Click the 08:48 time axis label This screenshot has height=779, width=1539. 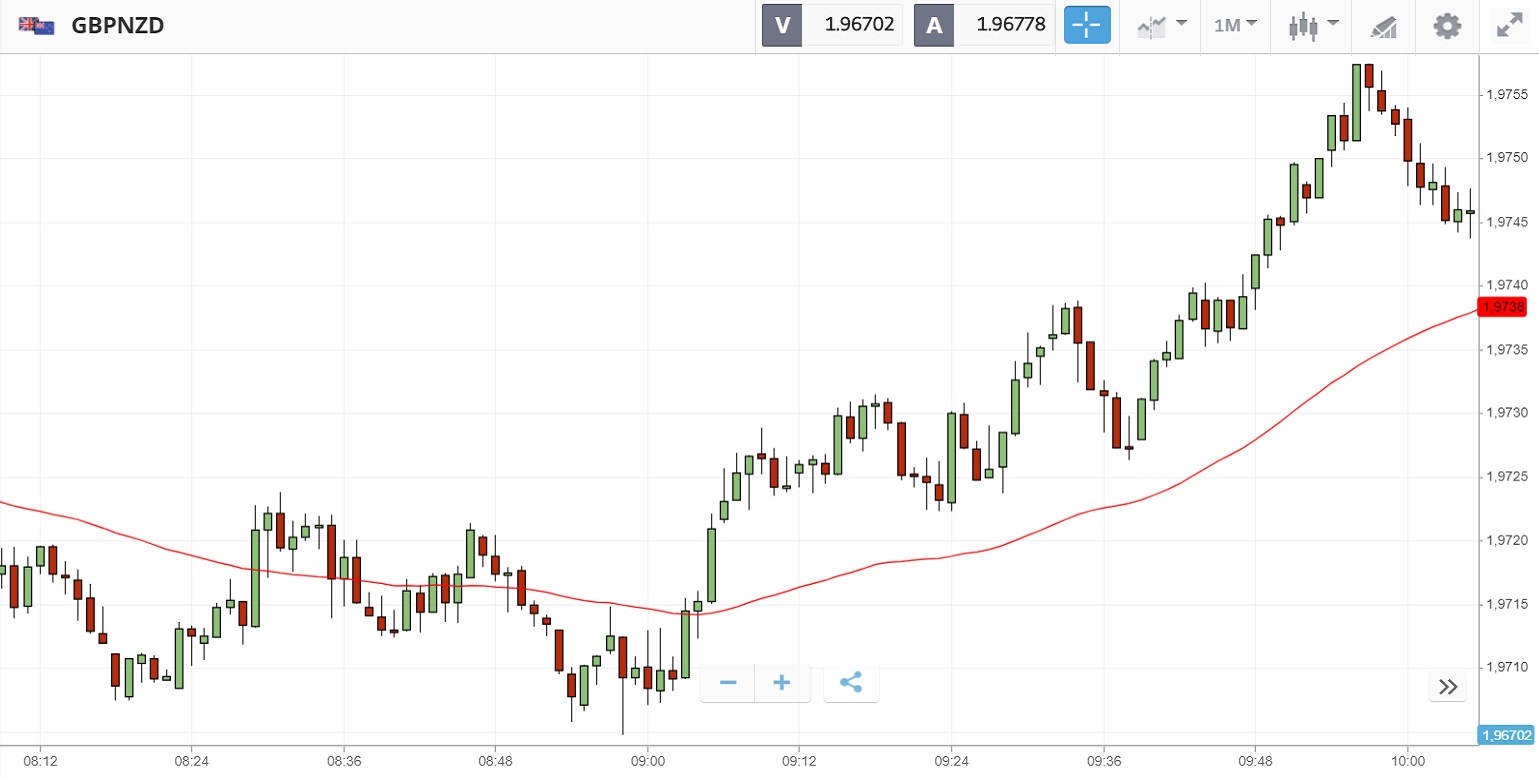(x=496, y=761)
